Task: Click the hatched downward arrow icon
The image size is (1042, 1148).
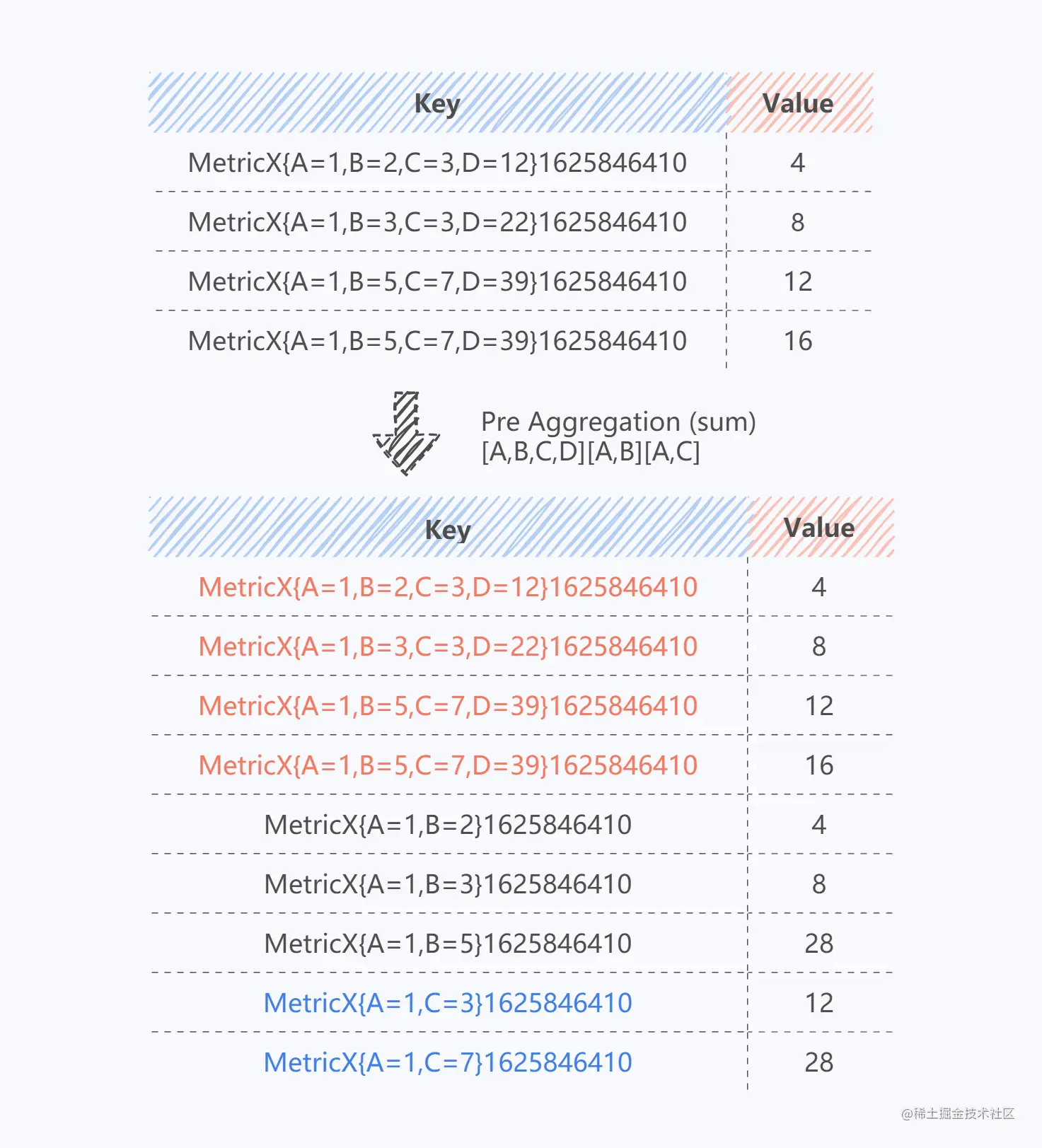Action: [406, 433]
